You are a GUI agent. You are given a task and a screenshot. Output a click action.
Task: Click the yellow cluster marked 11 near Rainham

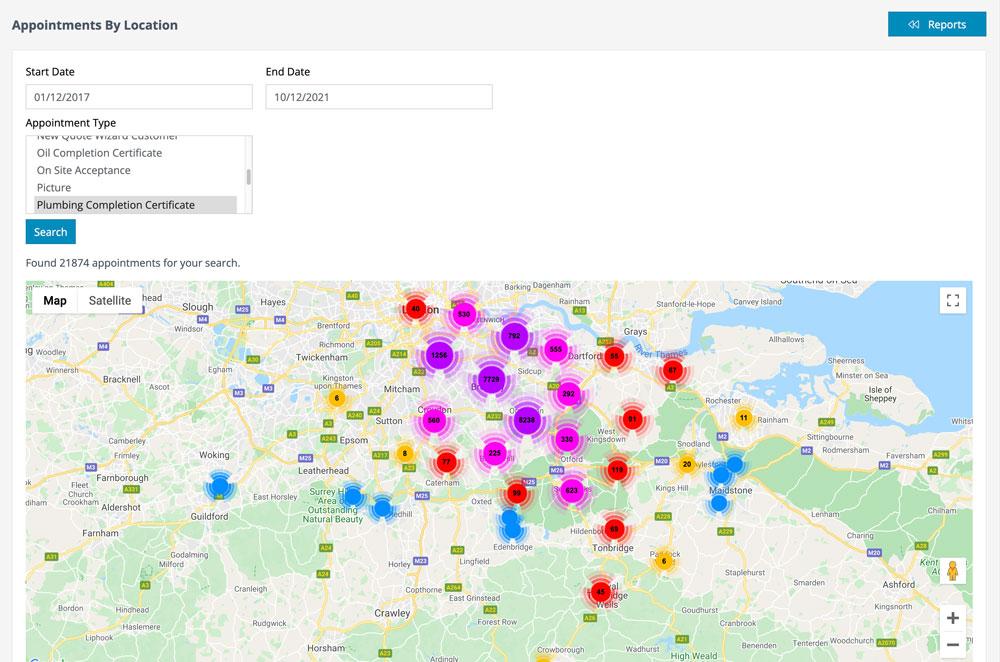click(x=743, y=417)
